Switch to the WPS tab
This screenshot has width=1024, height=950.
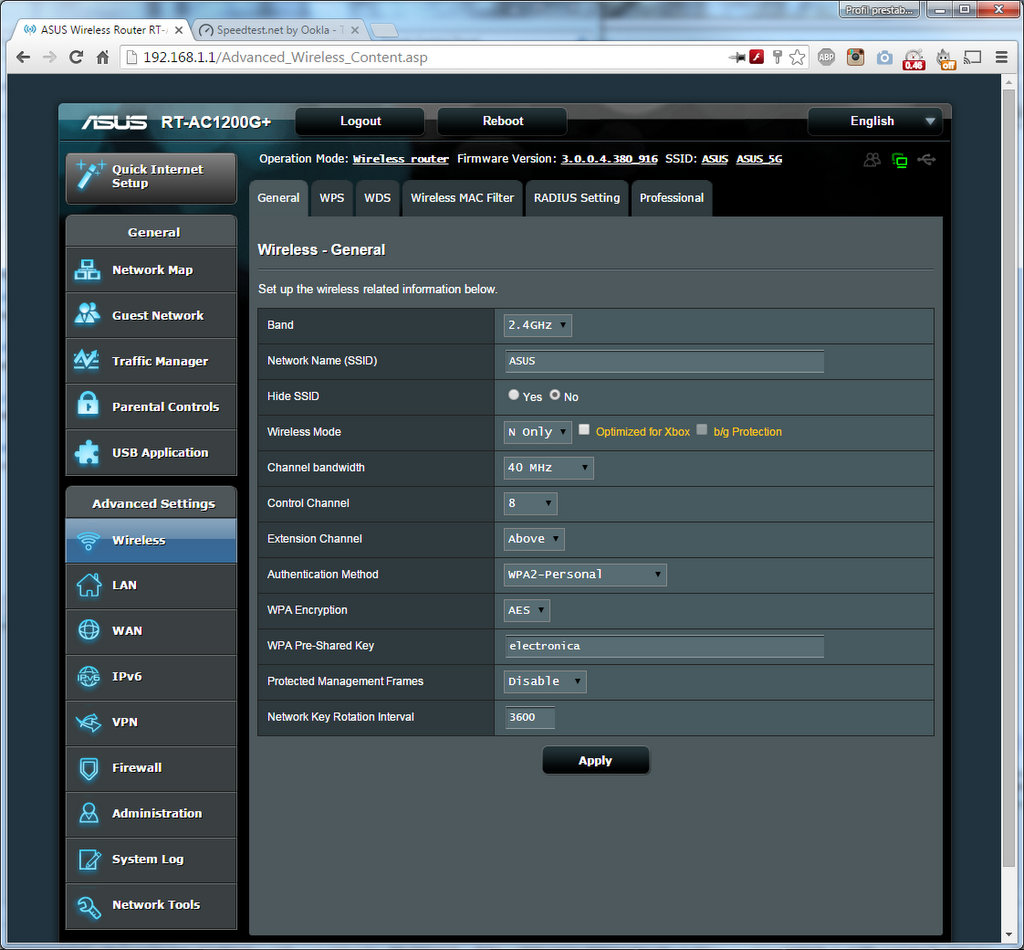[x=332, y=198]
